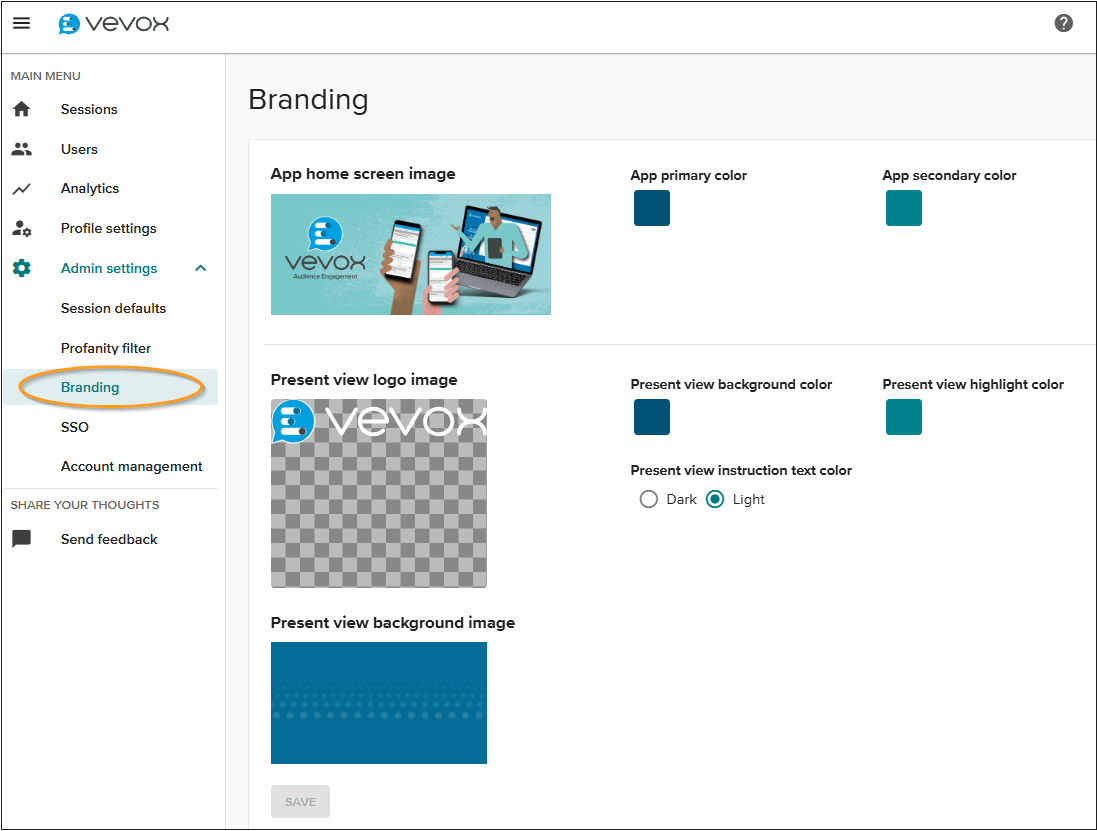The image size is (1097, 831).
Task: Open the help question mark icon
Action: tap(1063, 23)
